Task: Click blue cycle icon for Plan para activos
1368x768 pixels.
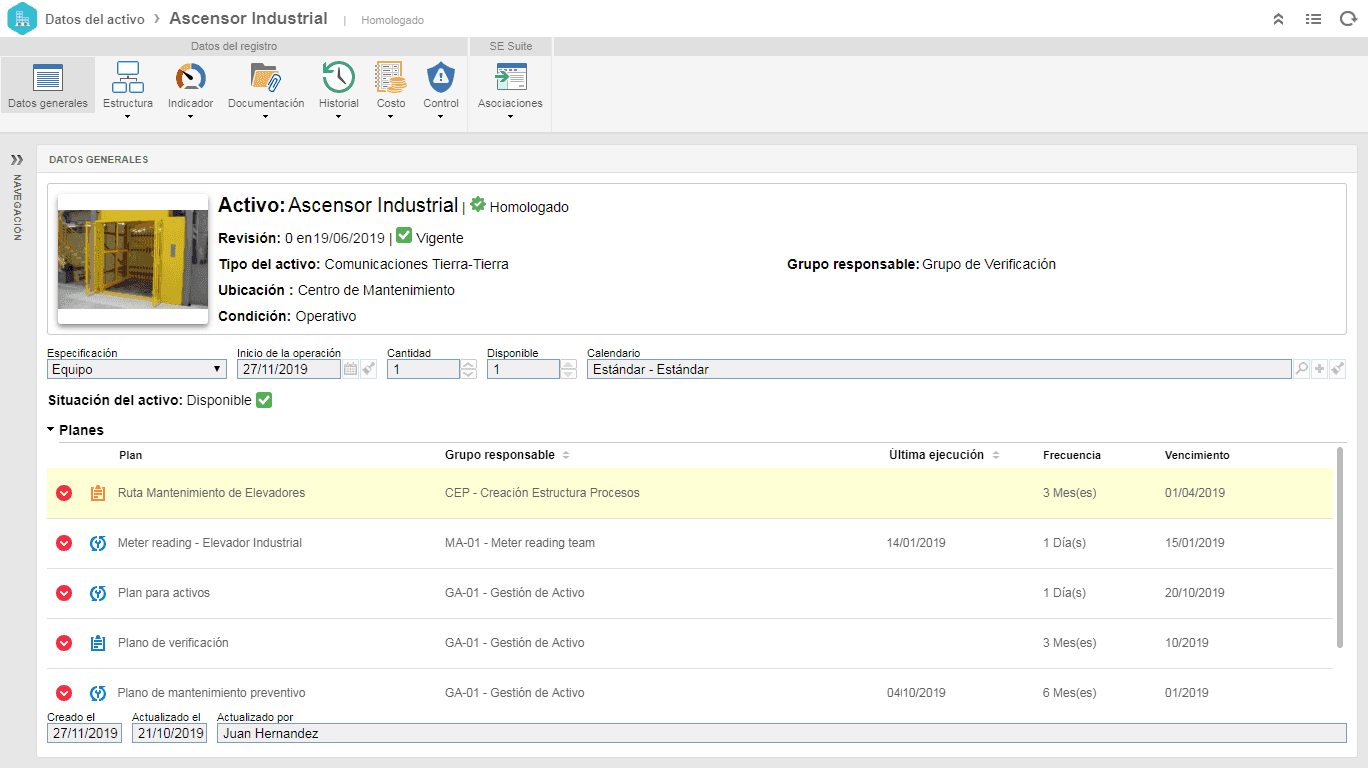Action: pos(98,593)
